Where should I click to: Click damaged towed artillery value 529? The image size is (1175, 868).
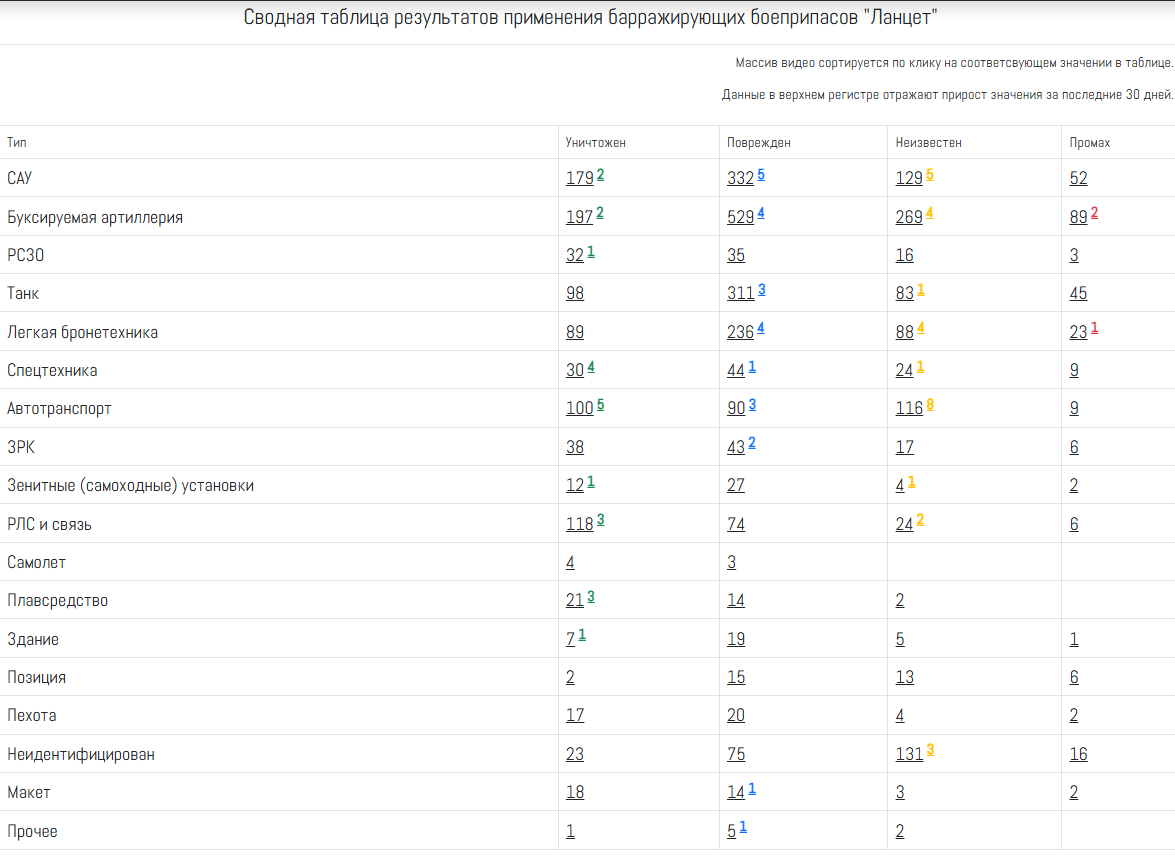[740, 217]
